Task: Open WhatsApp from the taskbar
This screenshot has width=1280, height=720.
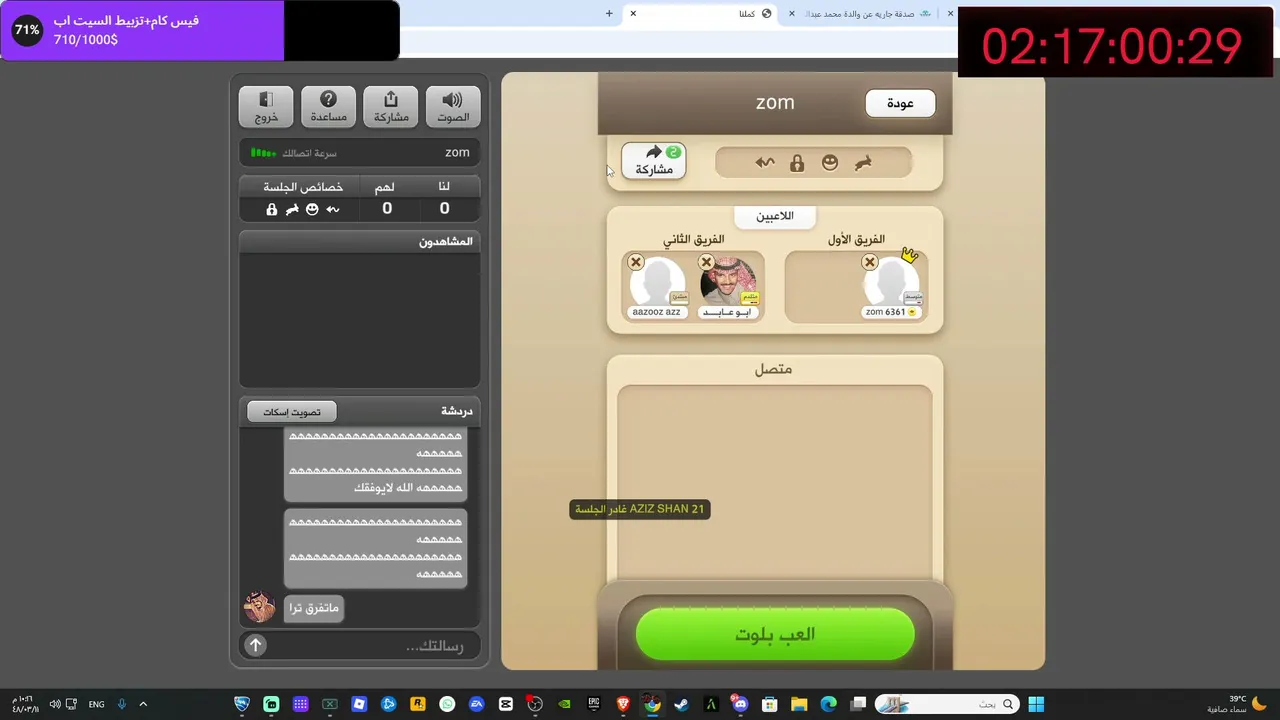Action: (x=447, y=704)
